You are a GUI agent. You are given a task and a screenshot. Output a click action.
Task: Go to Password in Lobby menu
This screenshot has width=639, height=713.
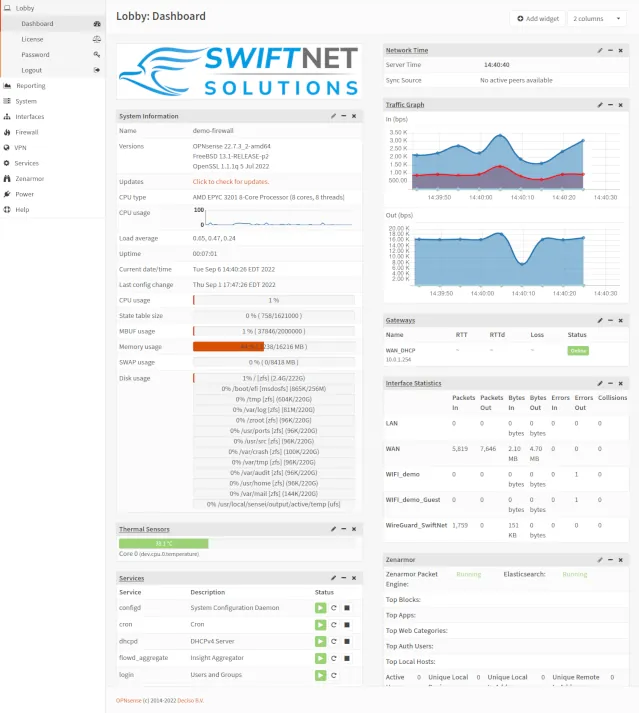(53, 55)
